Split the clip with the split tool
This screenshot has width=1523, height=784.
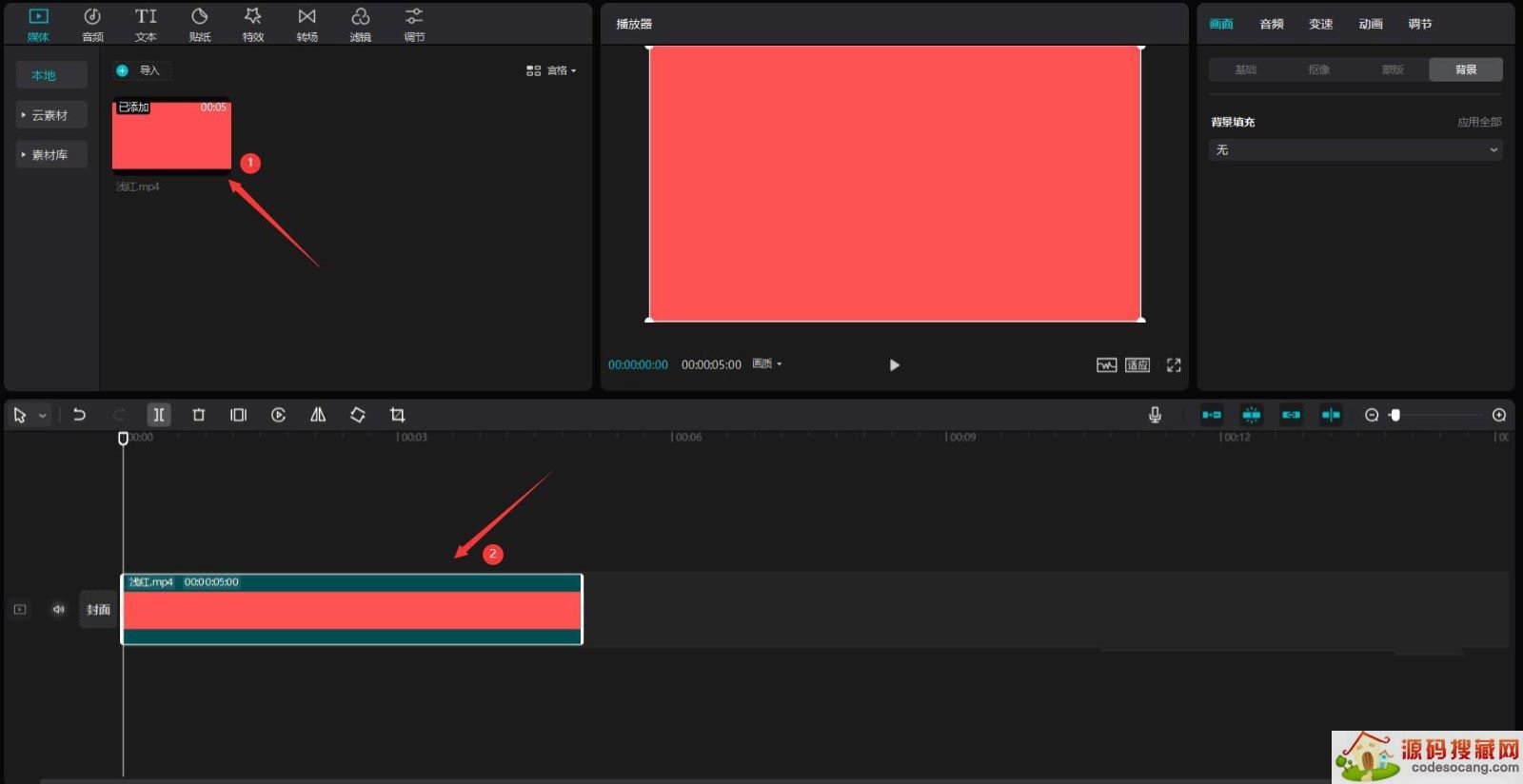[x=158, y=415]
